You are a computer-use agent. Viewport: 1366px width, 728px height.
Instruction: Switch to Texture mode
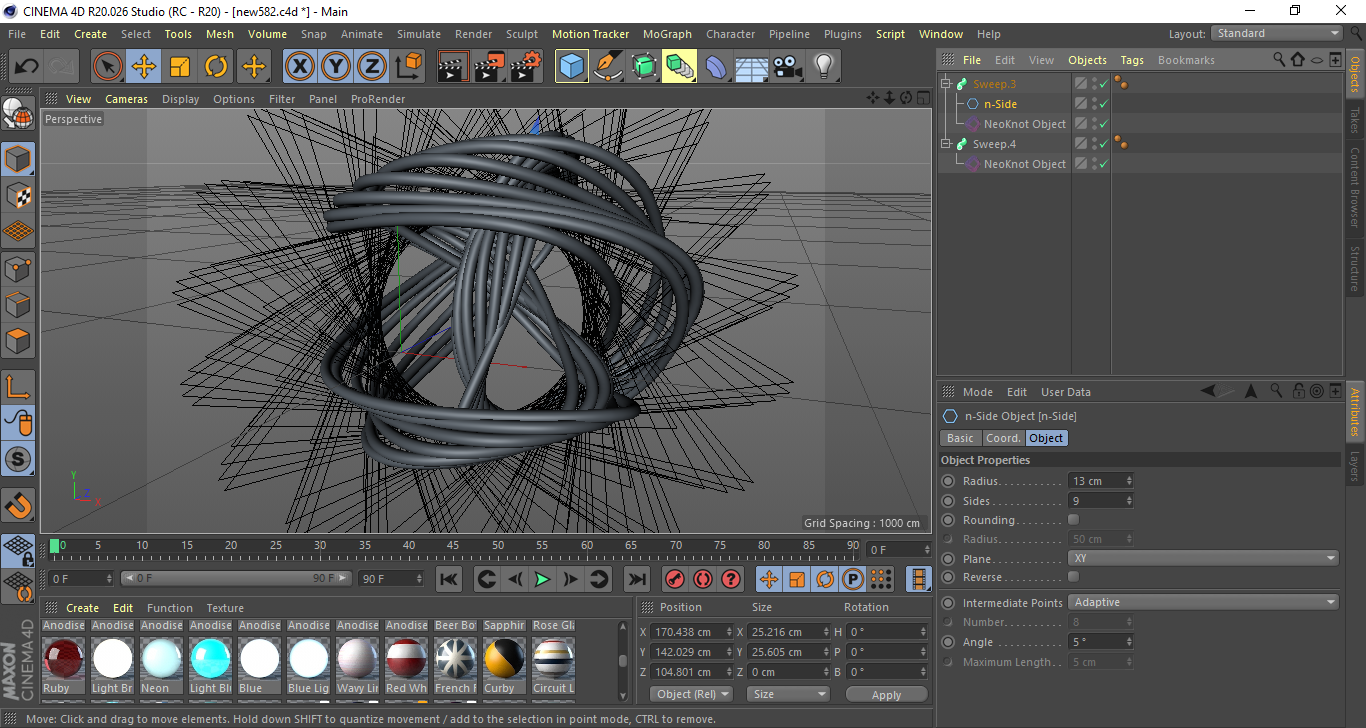(x=18, y=195)
